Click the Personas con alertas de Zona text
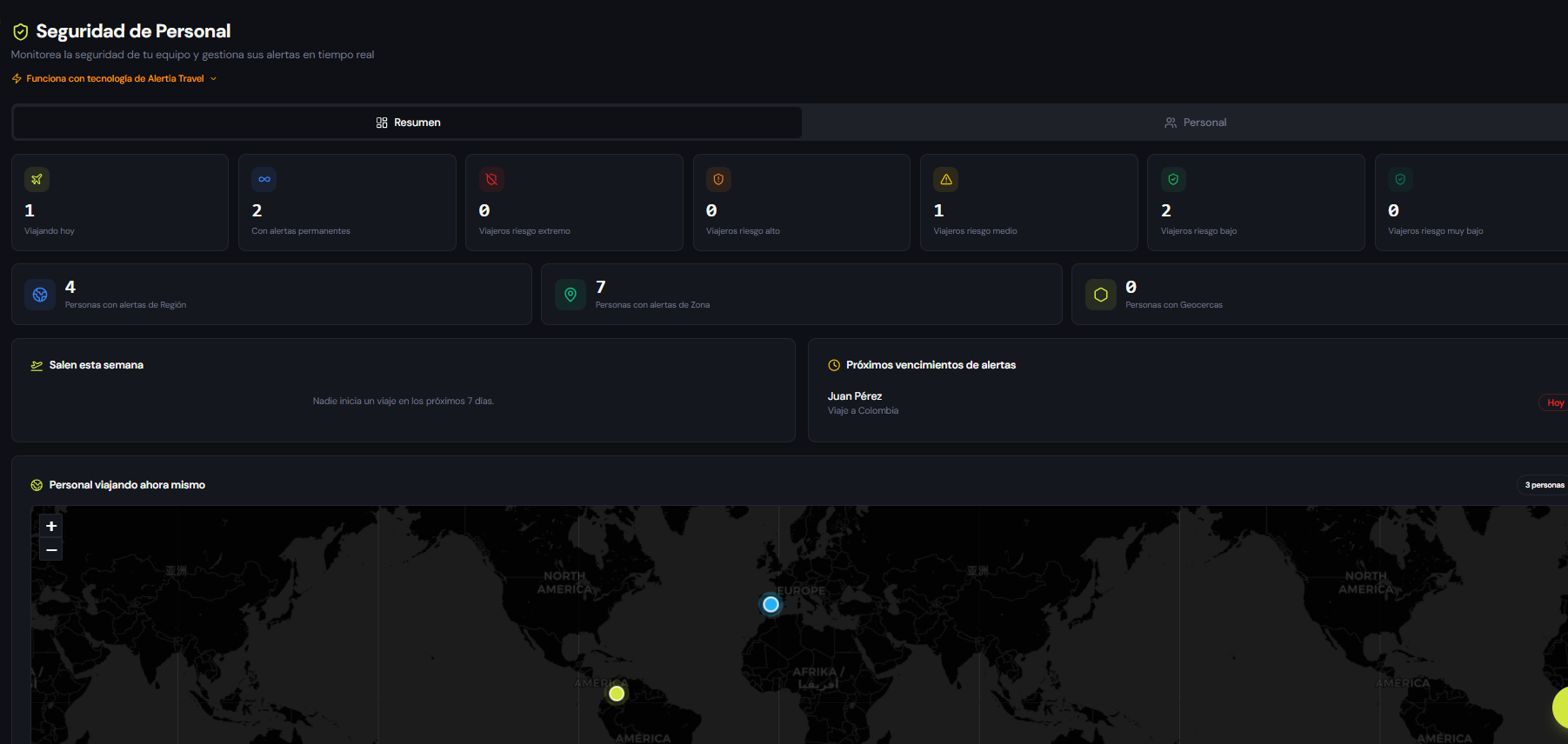This screenshot has width=1568, height=744. click(652, 305)
